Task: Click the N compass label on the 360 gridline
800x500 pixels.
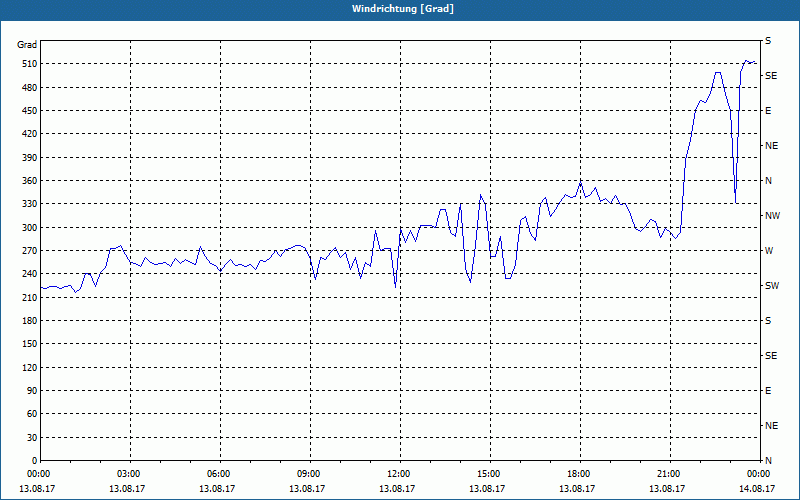Action: (768, 181)
